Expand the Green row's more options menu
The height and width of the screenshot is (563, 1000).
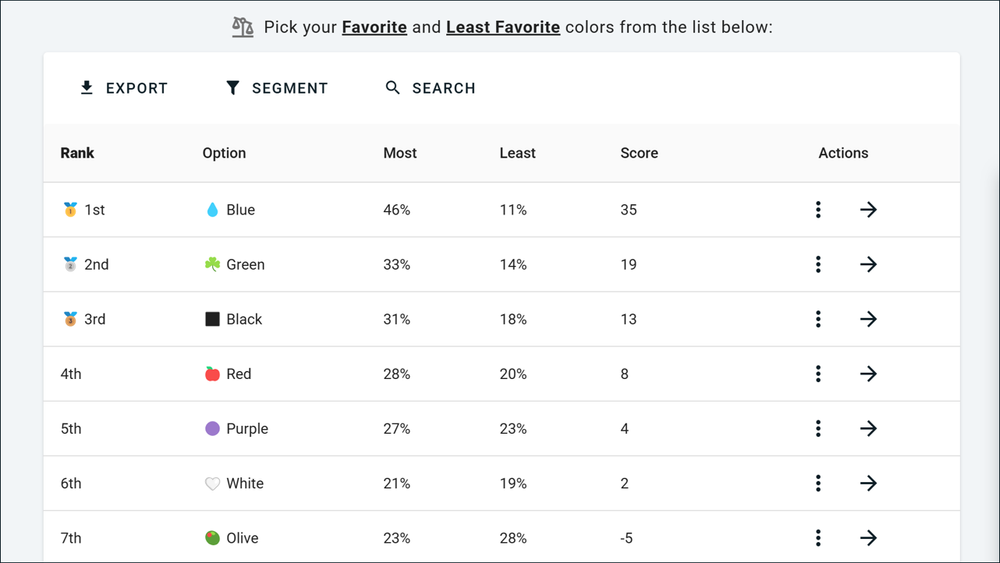[x=818, y=265]
